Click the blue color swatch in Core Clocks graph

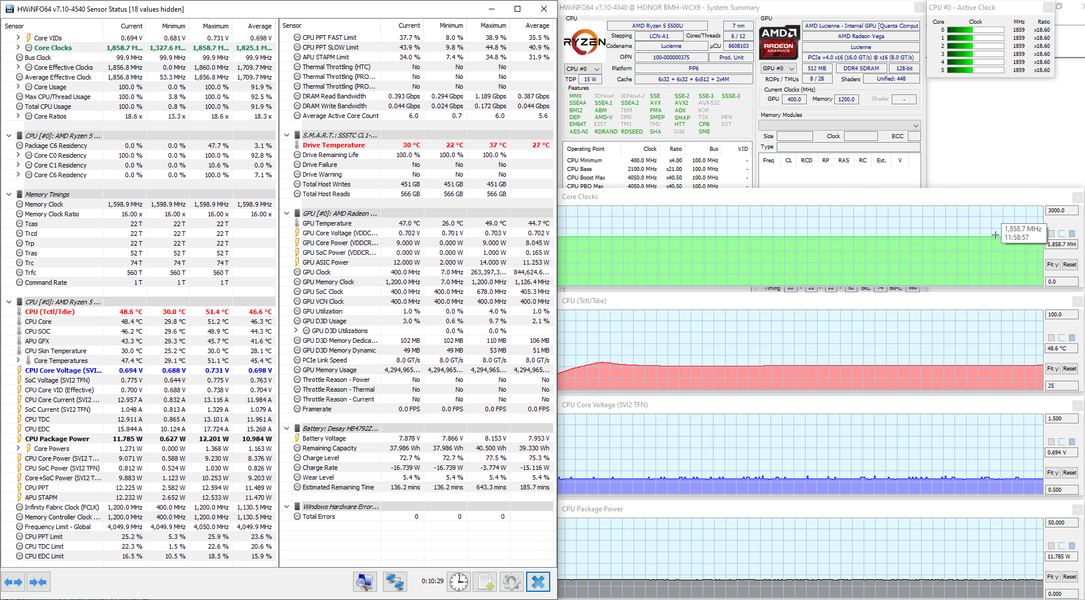(1072, 233)
